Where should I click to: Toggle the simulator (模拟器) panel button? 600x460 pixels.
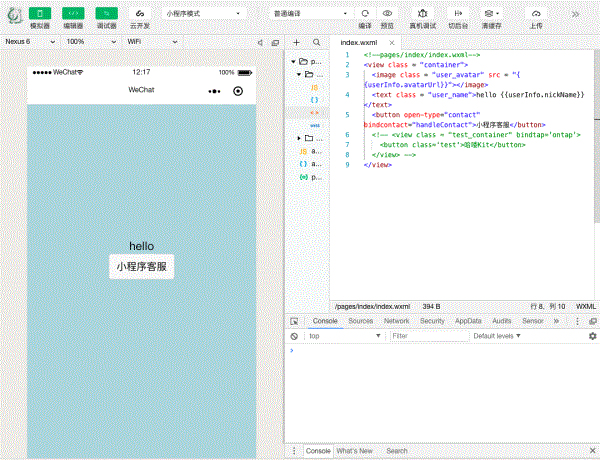[40, 14]
